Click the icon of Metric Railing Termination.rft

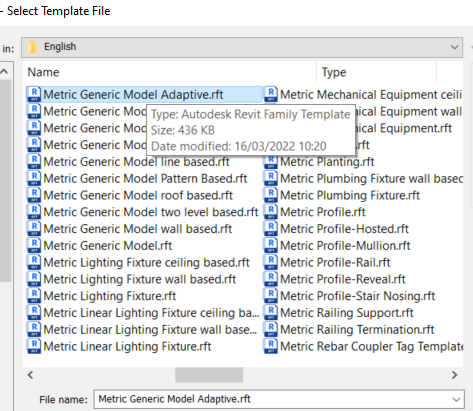click(271, 329)
